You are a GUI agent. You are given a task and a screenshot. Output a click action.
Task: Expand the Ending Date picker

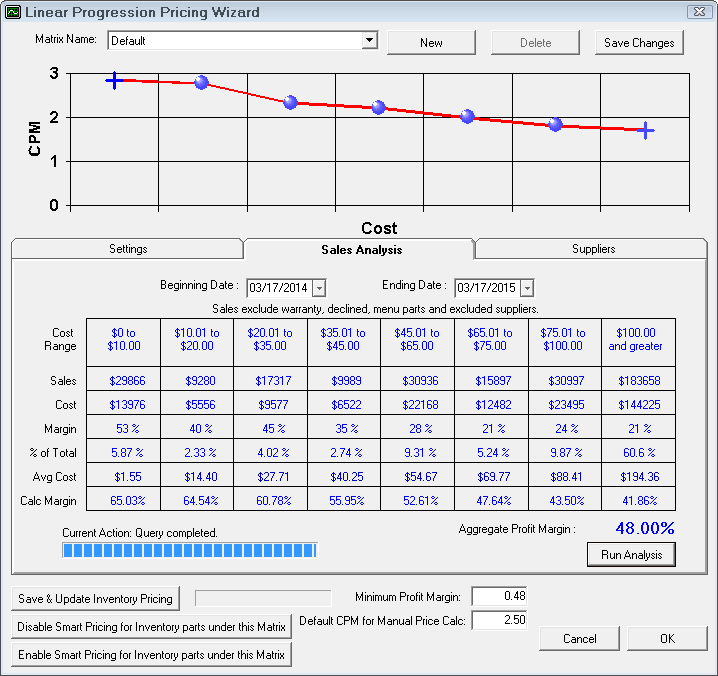coord(527,288)
